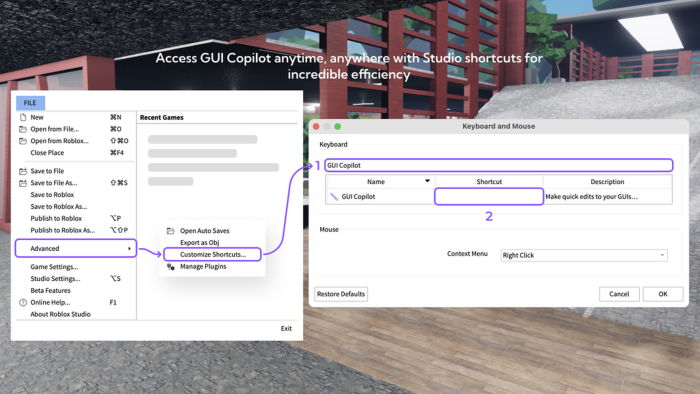Open Beta Features

click(x=50, y=290)
